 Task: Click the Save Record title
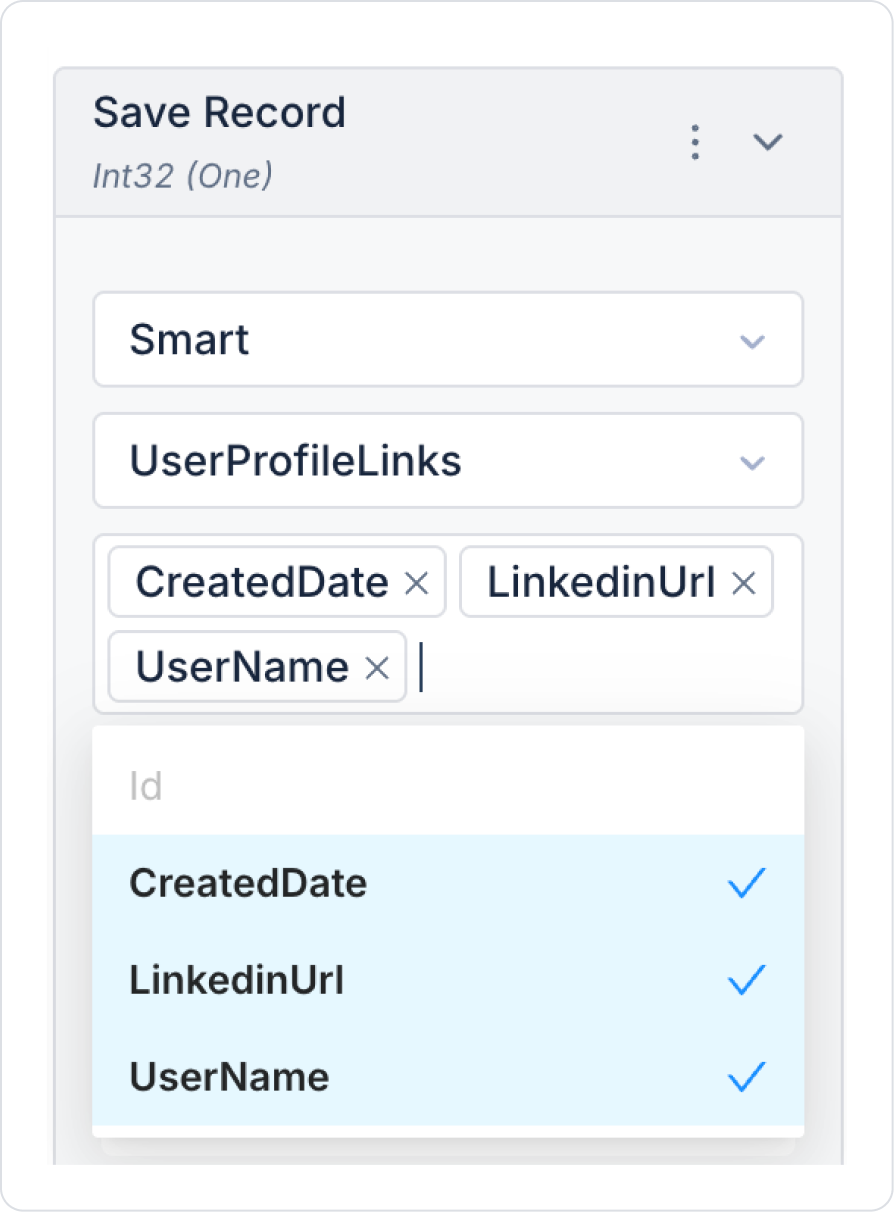point(219,113)
